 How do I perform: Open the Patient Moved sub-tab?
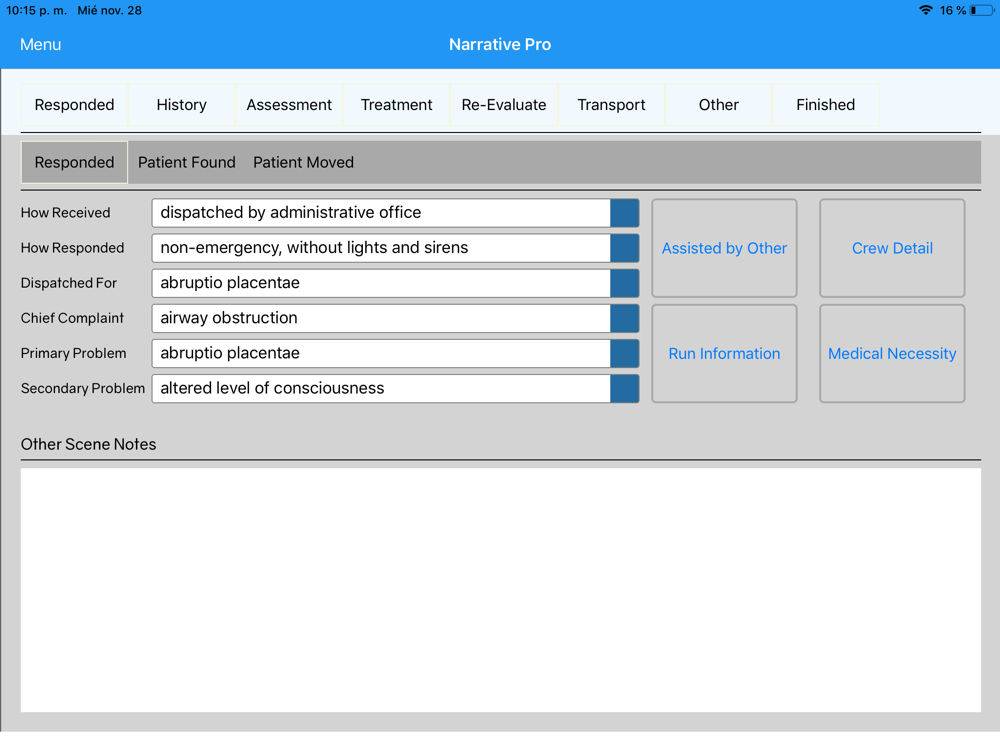click(304, 163)
